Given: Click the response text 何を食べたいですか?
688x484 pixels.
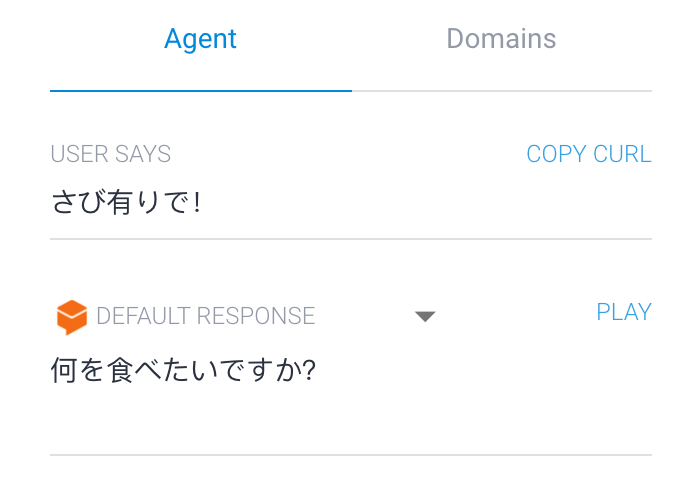Looking at the screenshot, I should point(183,370).
